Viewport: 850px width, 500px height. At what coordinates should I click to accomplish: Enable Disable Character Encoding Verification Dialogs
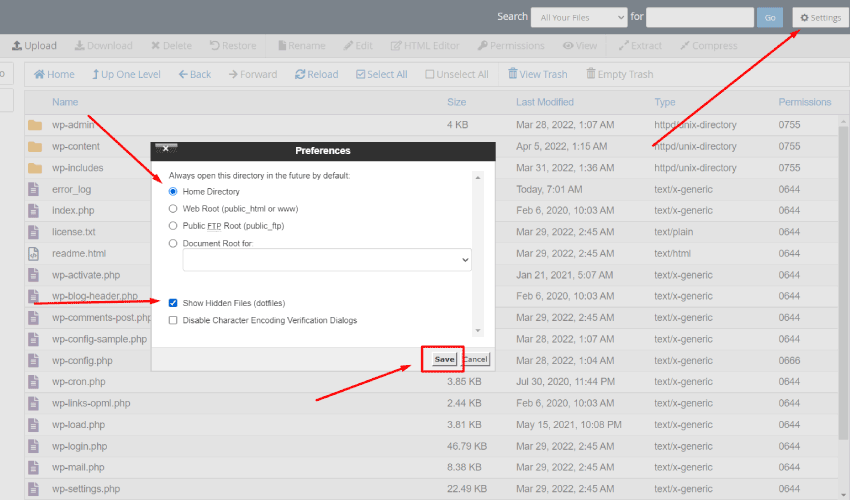point(173,320)
